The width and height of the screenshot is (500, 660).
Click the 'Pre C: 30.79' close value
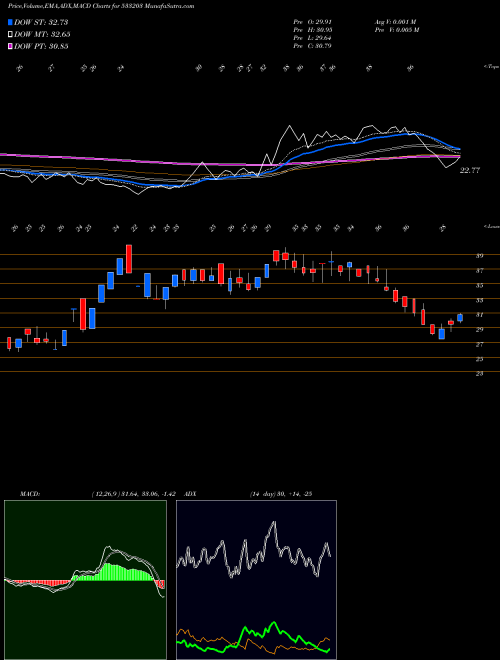tap(313, 46)
